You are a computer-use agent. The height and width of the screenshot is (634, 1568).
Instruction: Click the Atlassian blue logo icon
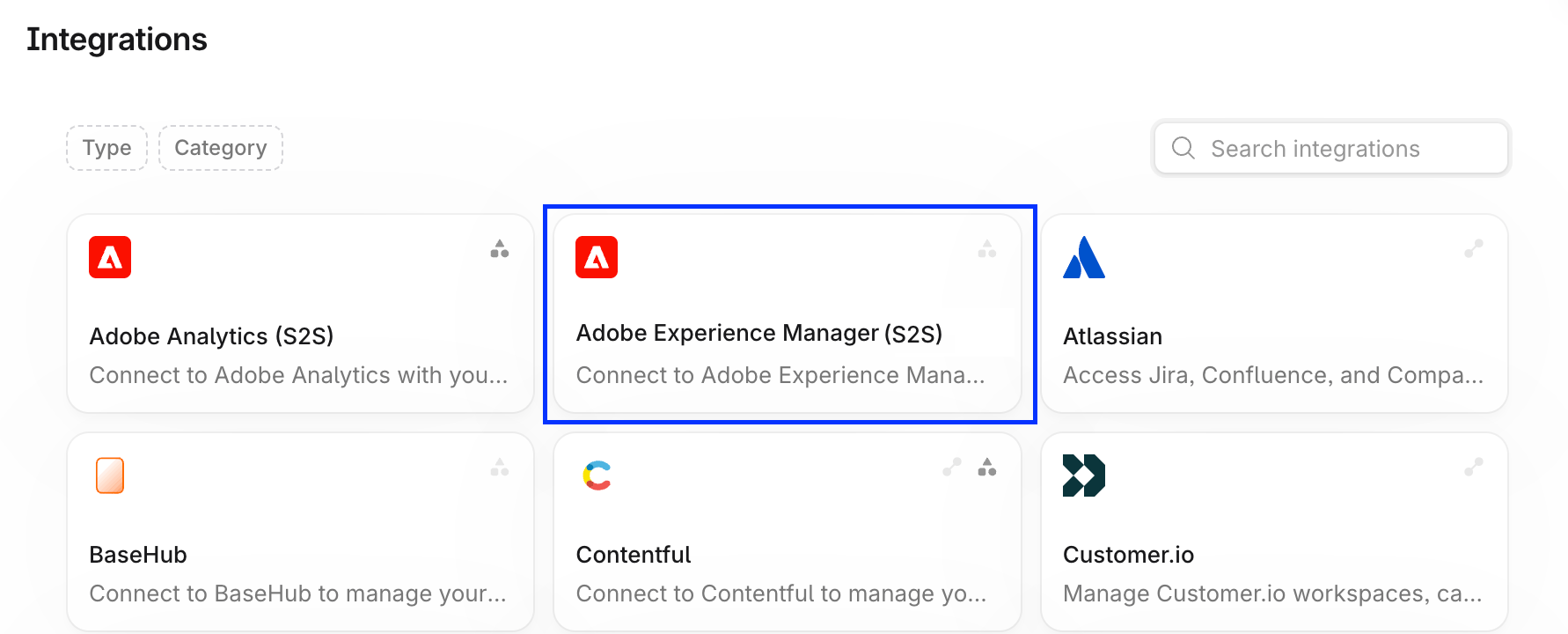(x=1084, y=257)
